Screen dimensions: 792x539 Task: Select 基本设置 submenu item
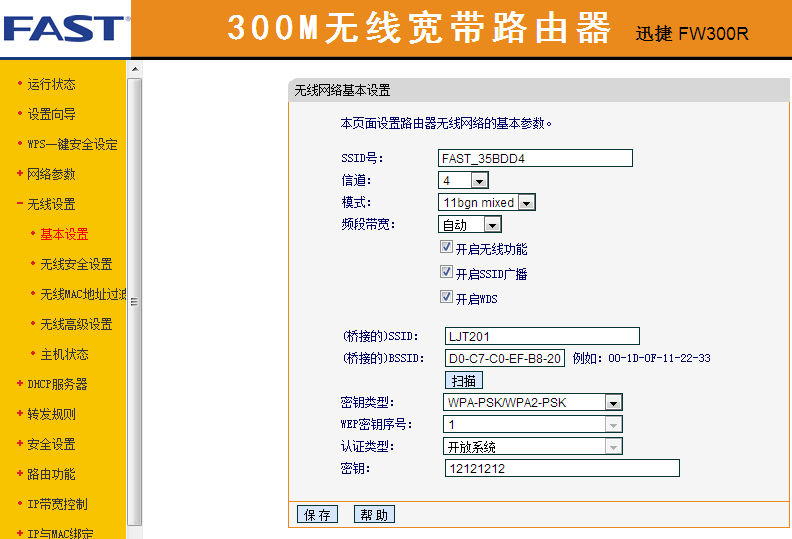(x=64, y=234)
